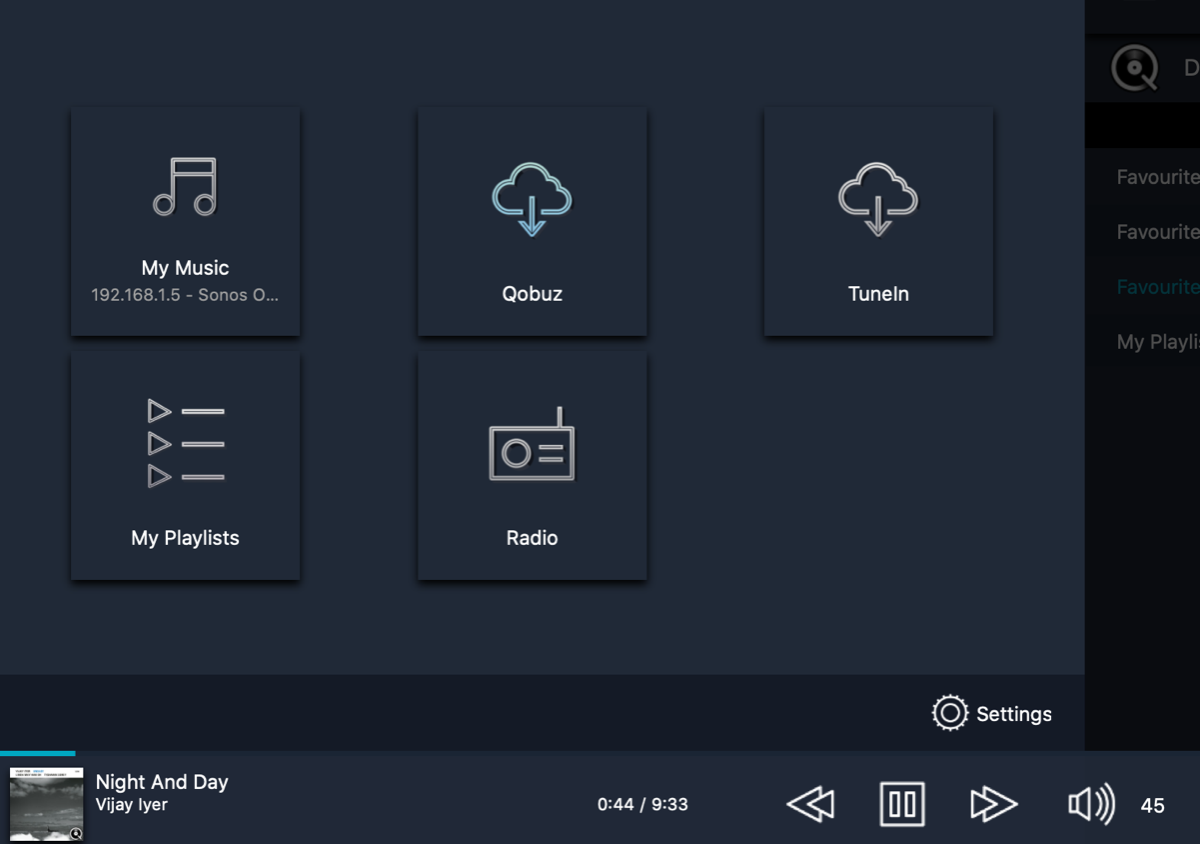Click the teal playback progress bar
The image size is (1200, 844).
point(38,753)
